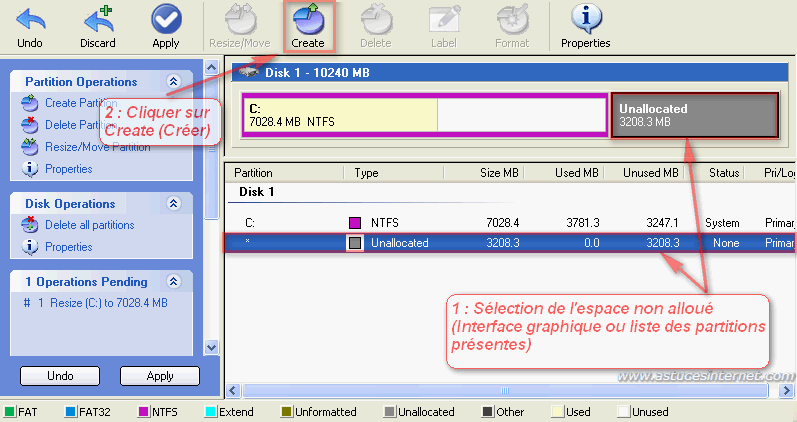Click the Delete all partitions link
Viewport: 797px width, 422px height.
point(89,225)
